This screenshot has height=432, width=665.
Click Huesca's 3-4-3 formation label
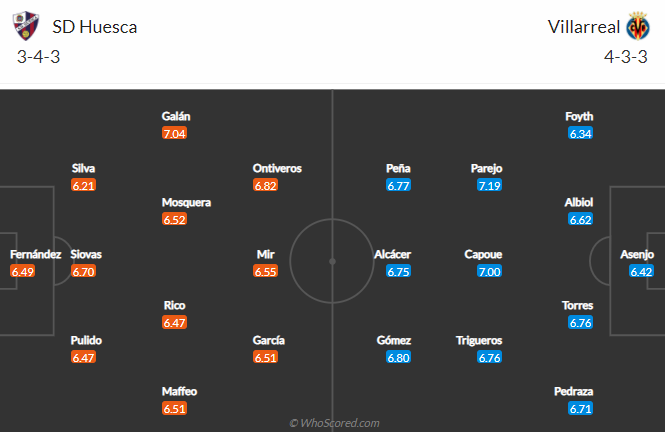click(37, 58)
